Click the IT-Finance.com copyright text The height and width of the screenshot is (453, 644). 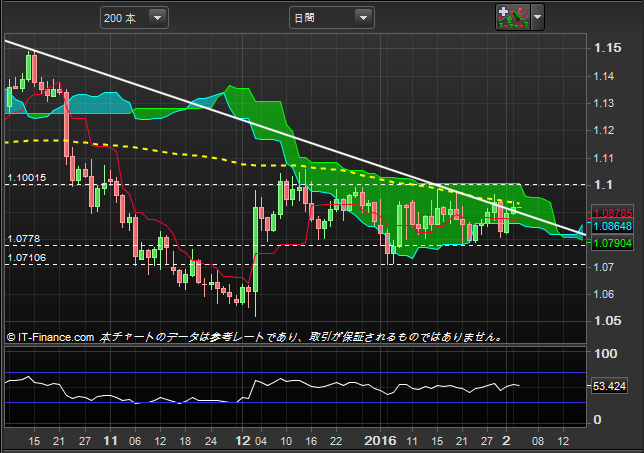(51, 338)
